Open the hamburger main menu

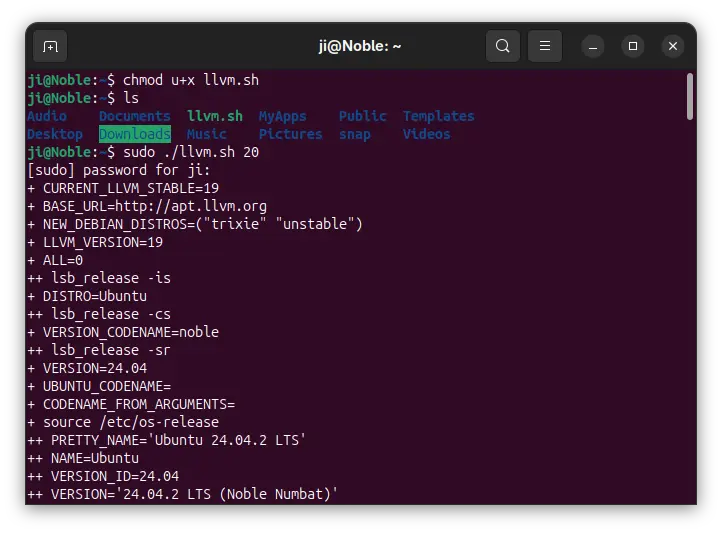545,46
